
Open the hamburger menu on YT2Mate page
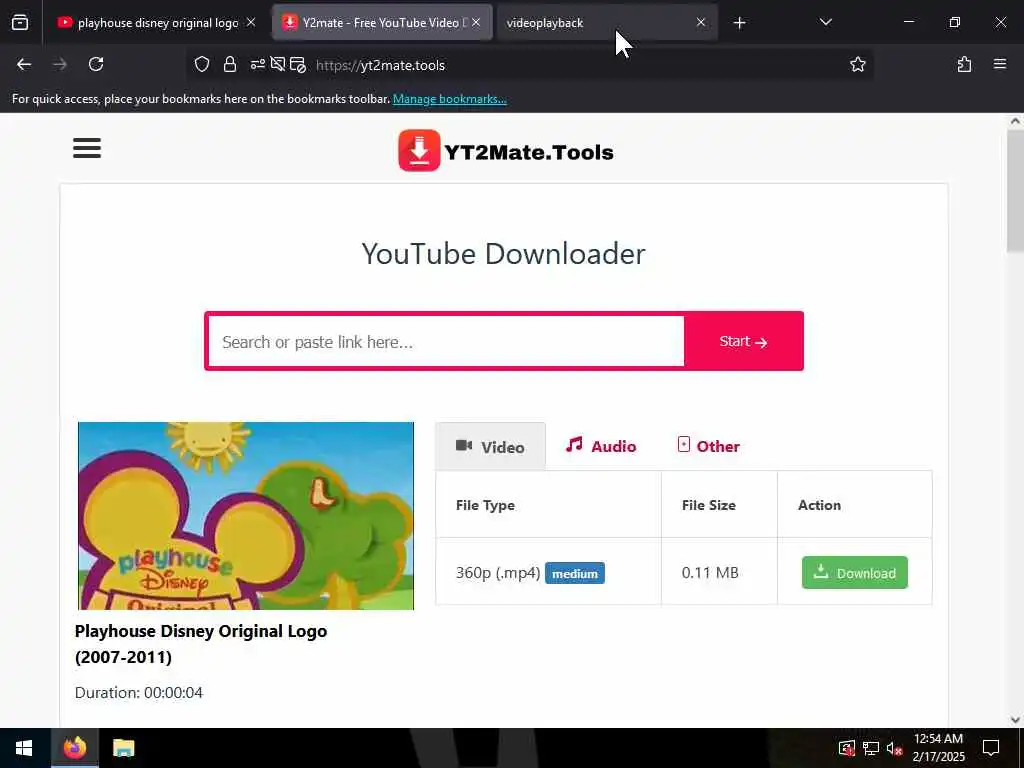pyautogui.click(x=87, y=148)
